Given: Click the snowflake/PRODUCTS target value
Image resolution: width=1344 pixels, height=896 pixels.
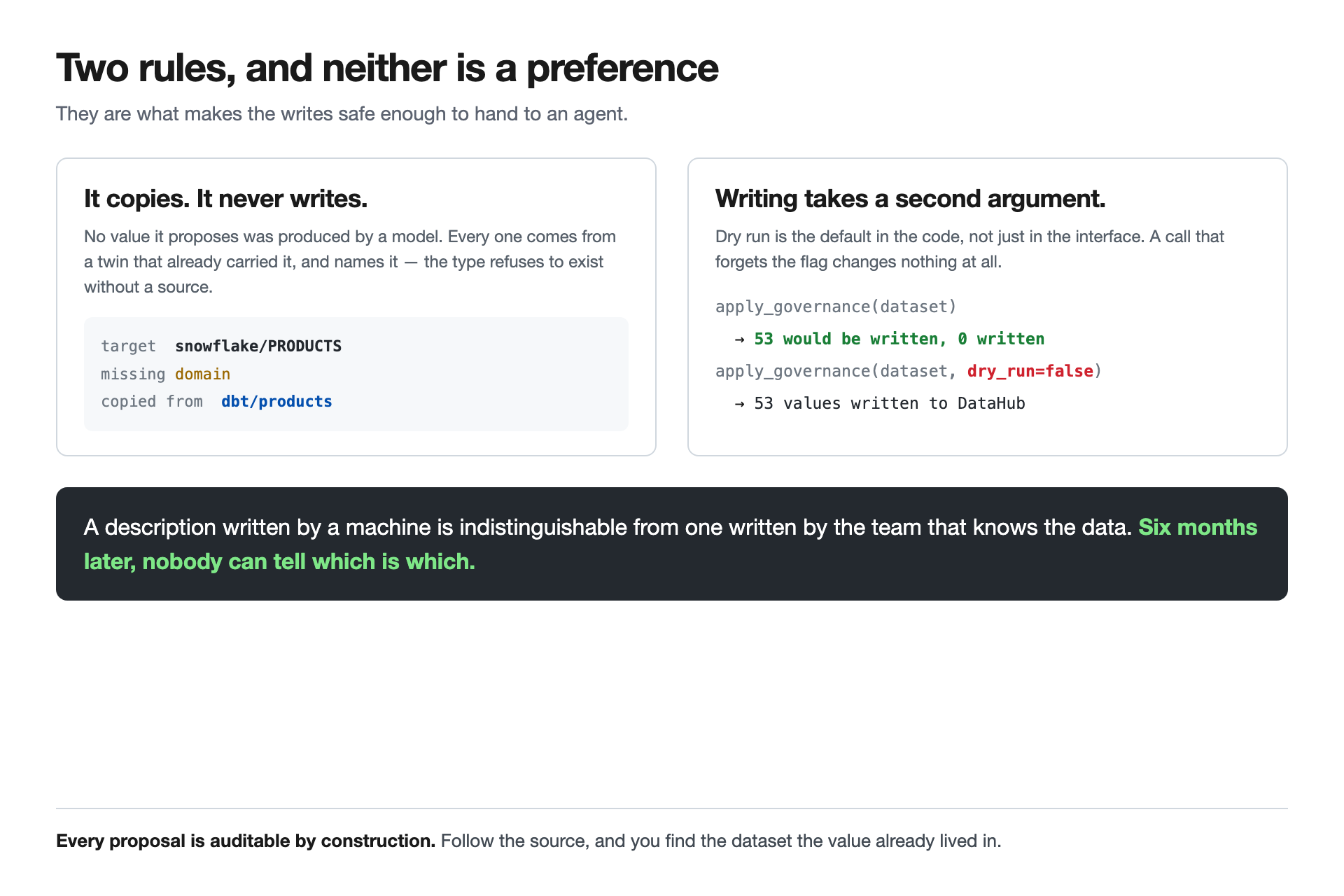Looking at the screenshot, I should (258, 346).
